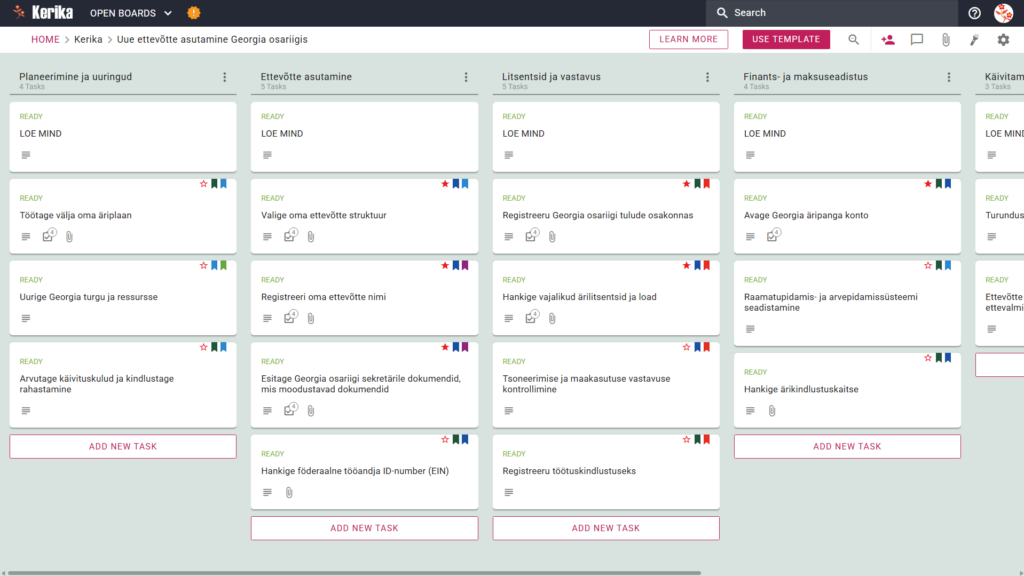Open Finants- ja maksuseadistus column menu
Image resolution: width=1024 pixels, height=576 pixels.
(949, 77)
